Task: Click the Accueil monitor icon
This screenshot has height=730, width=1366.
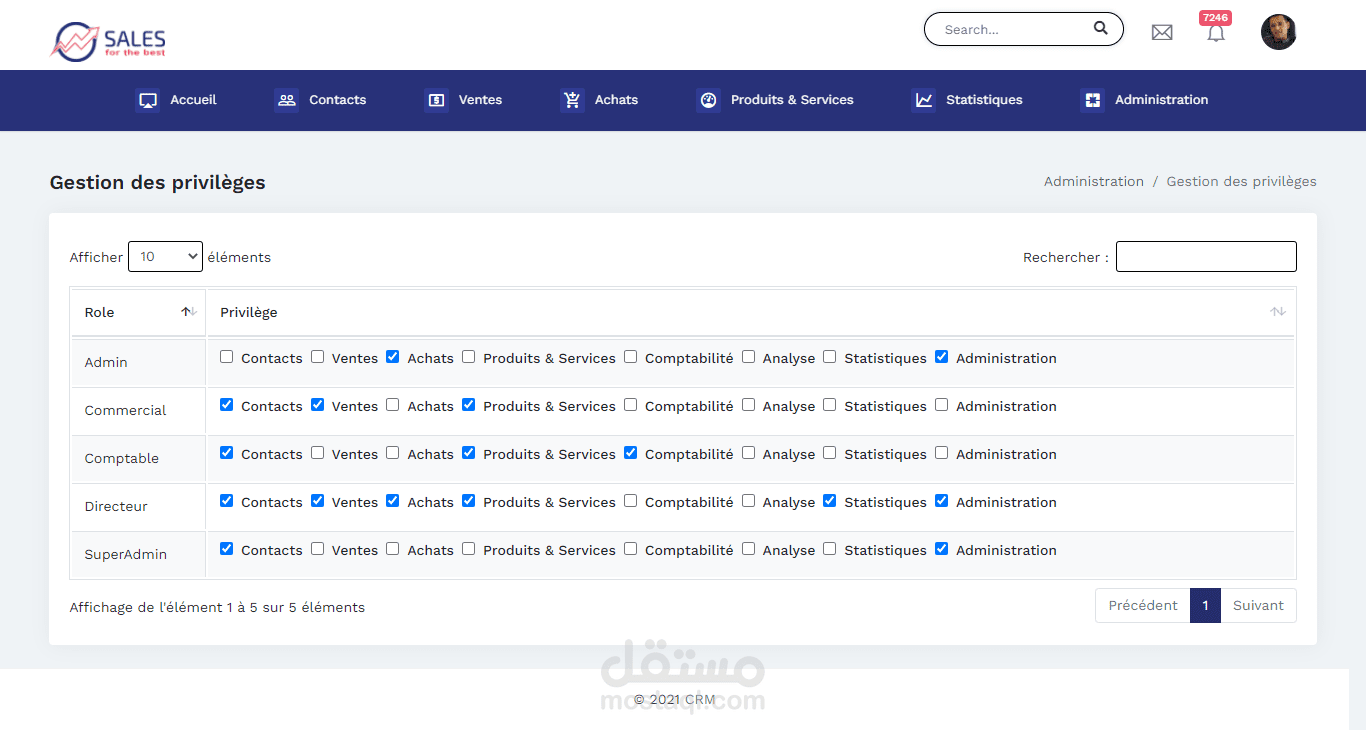Action: tap(148, 100)
